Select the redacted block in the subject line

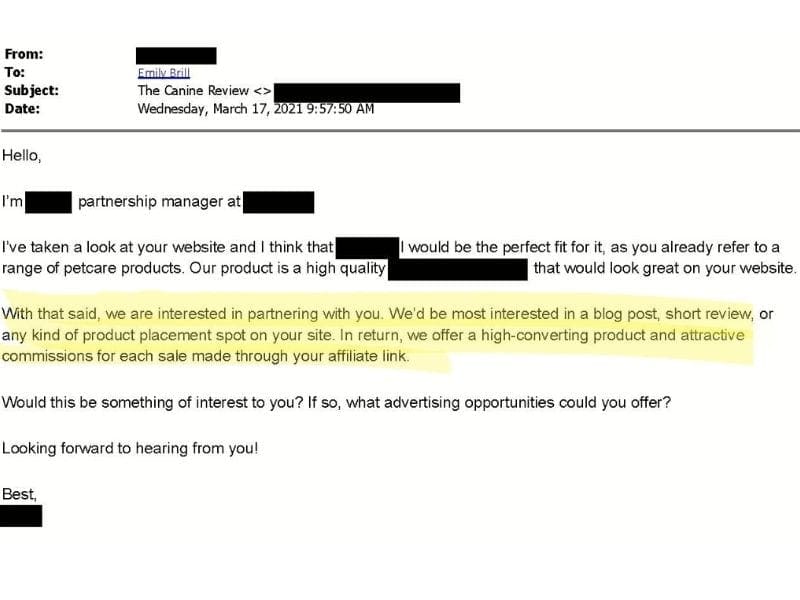(367, 93)
